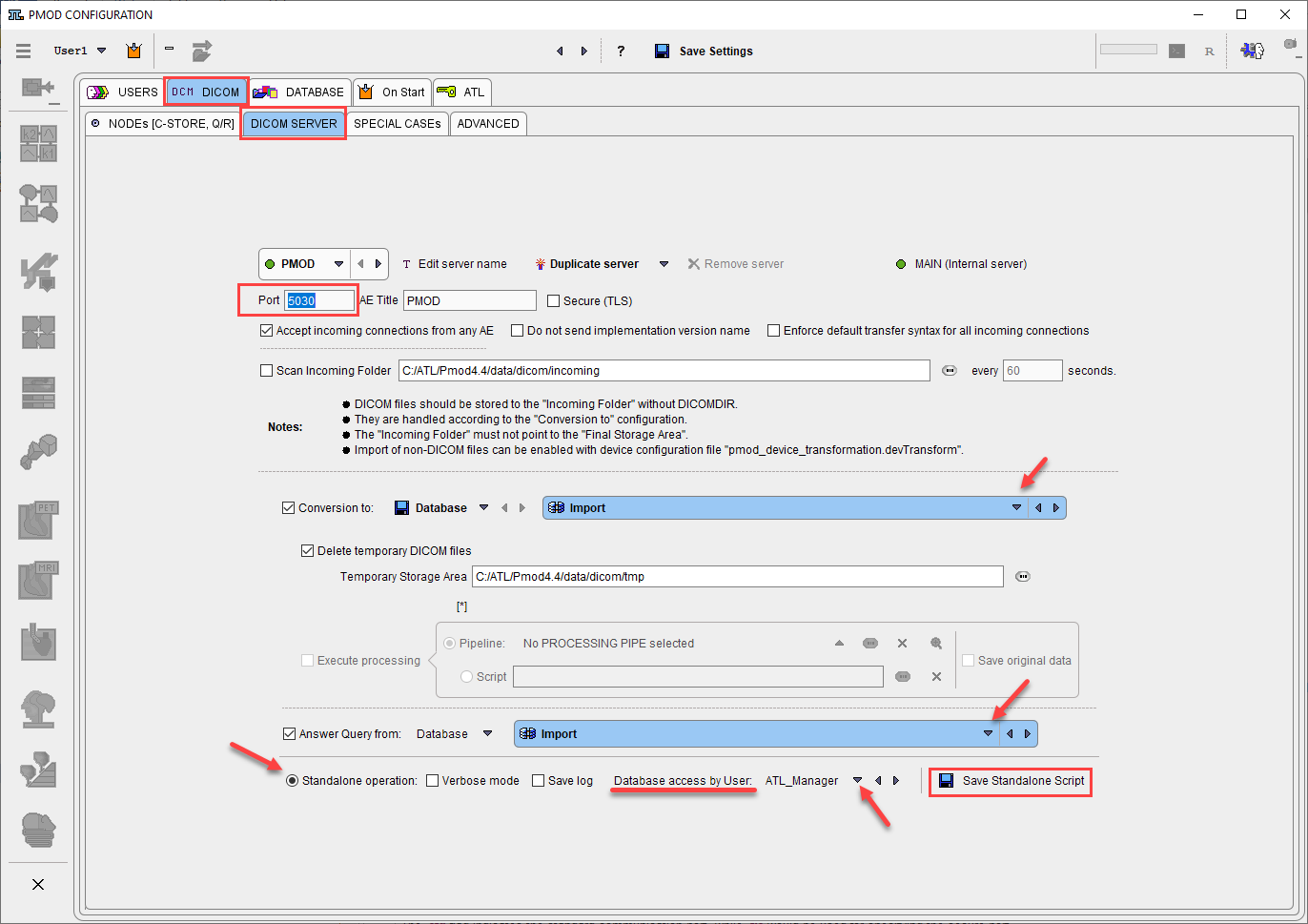Open the stacked bars sidebar tool

click(x=39, y=392)
